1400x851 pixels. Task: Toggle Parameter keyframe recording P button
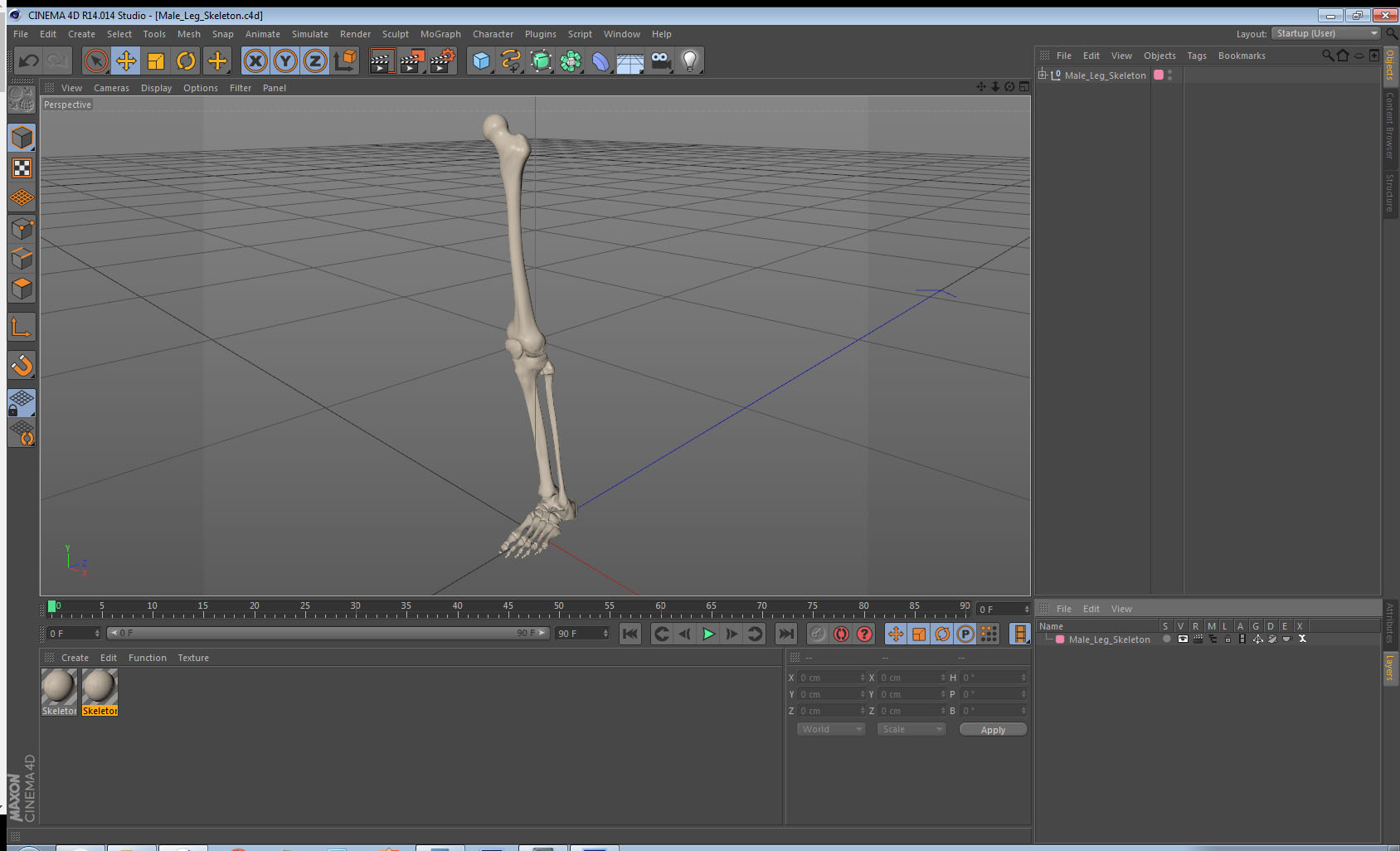(965, 634)
